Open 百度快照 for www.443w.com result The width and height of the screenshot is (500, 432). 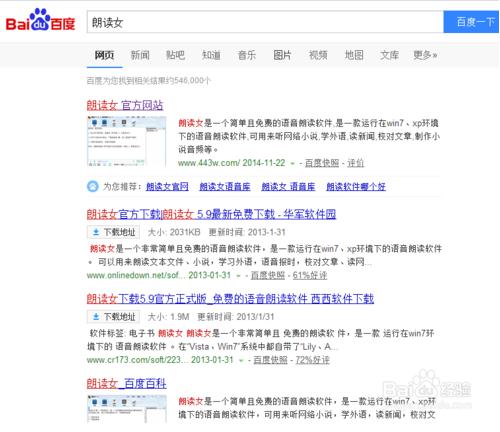point(322,163)
